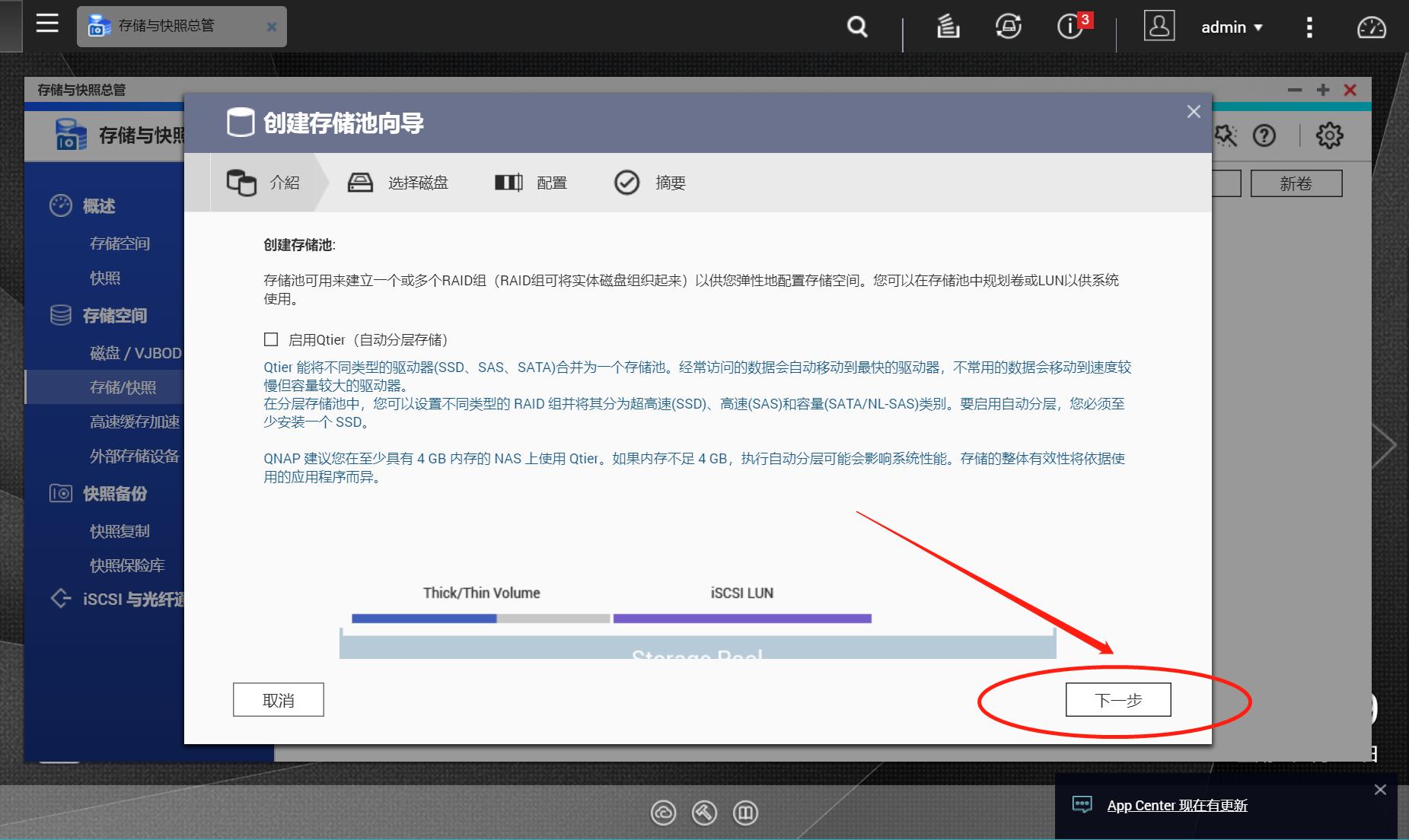This screenshot has width=1409, height=840.
Task: Open the App Center update link
Action: click(1178, 805)
